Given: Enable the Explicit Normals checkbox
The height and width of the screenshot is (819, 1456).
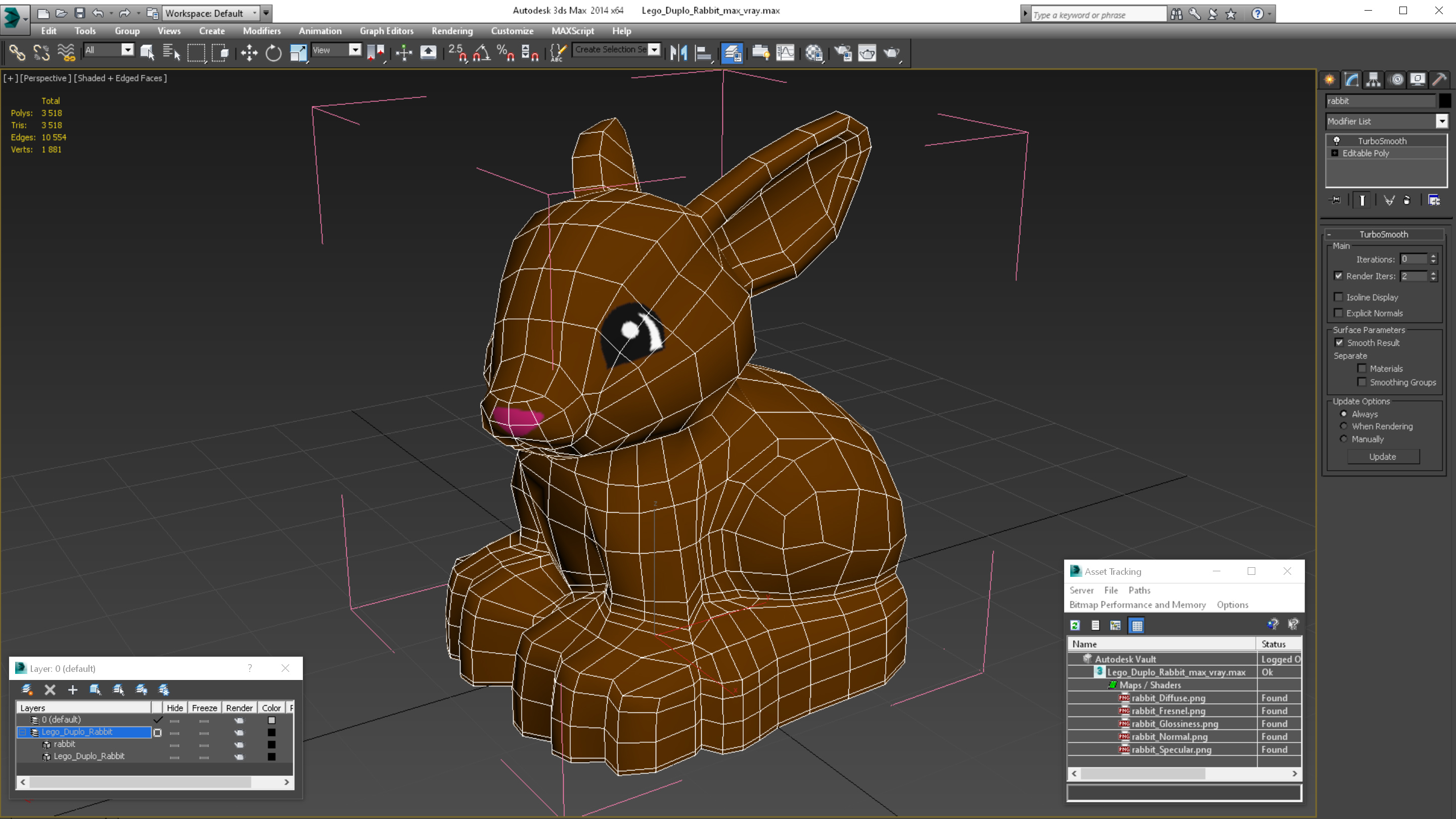Looking at the screenshot, I should (x=1338, y=312).
